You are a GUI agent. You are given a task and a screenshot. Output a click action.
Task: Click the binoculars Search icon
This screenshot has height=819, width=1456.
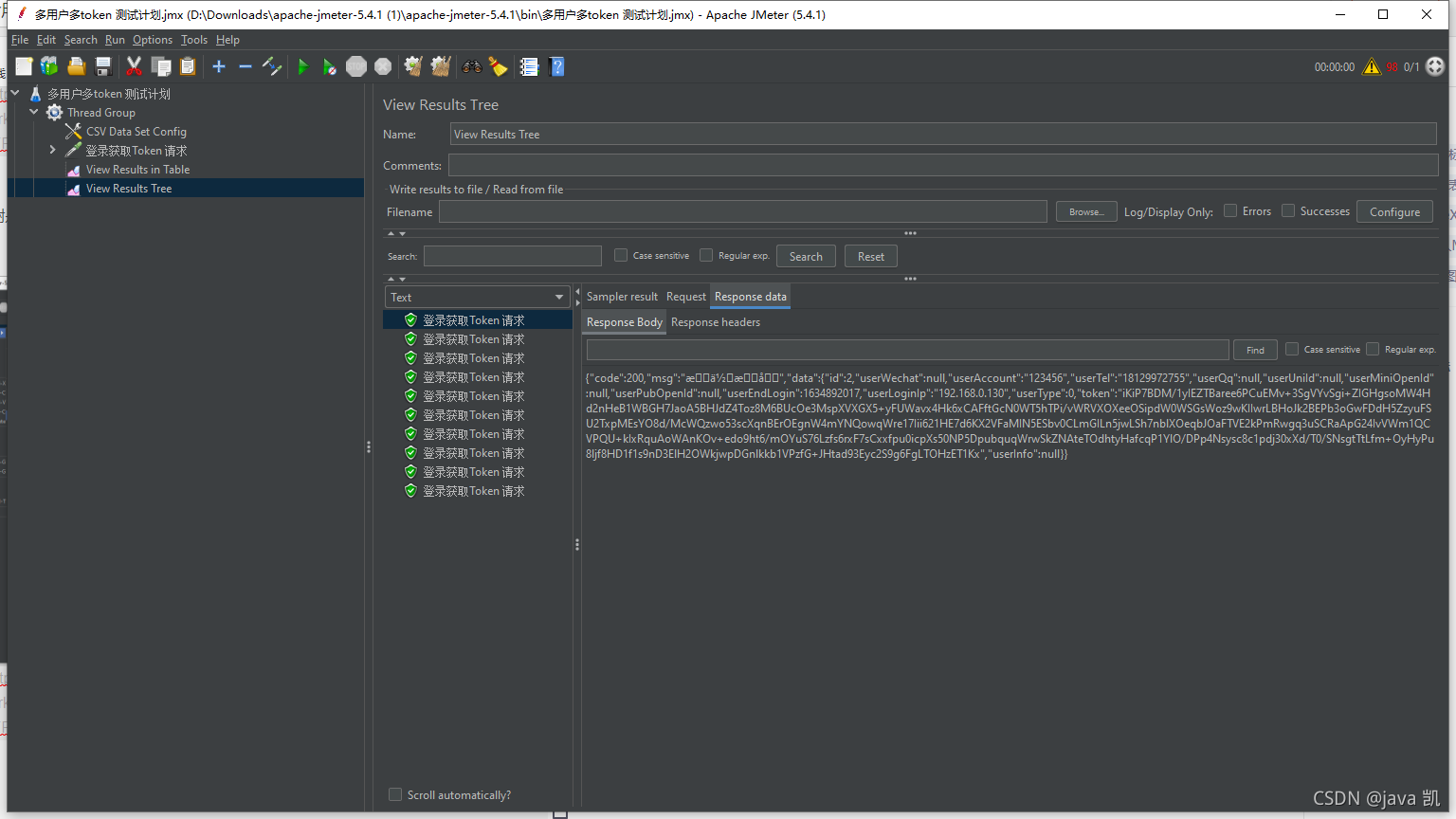tap(471, 66)
